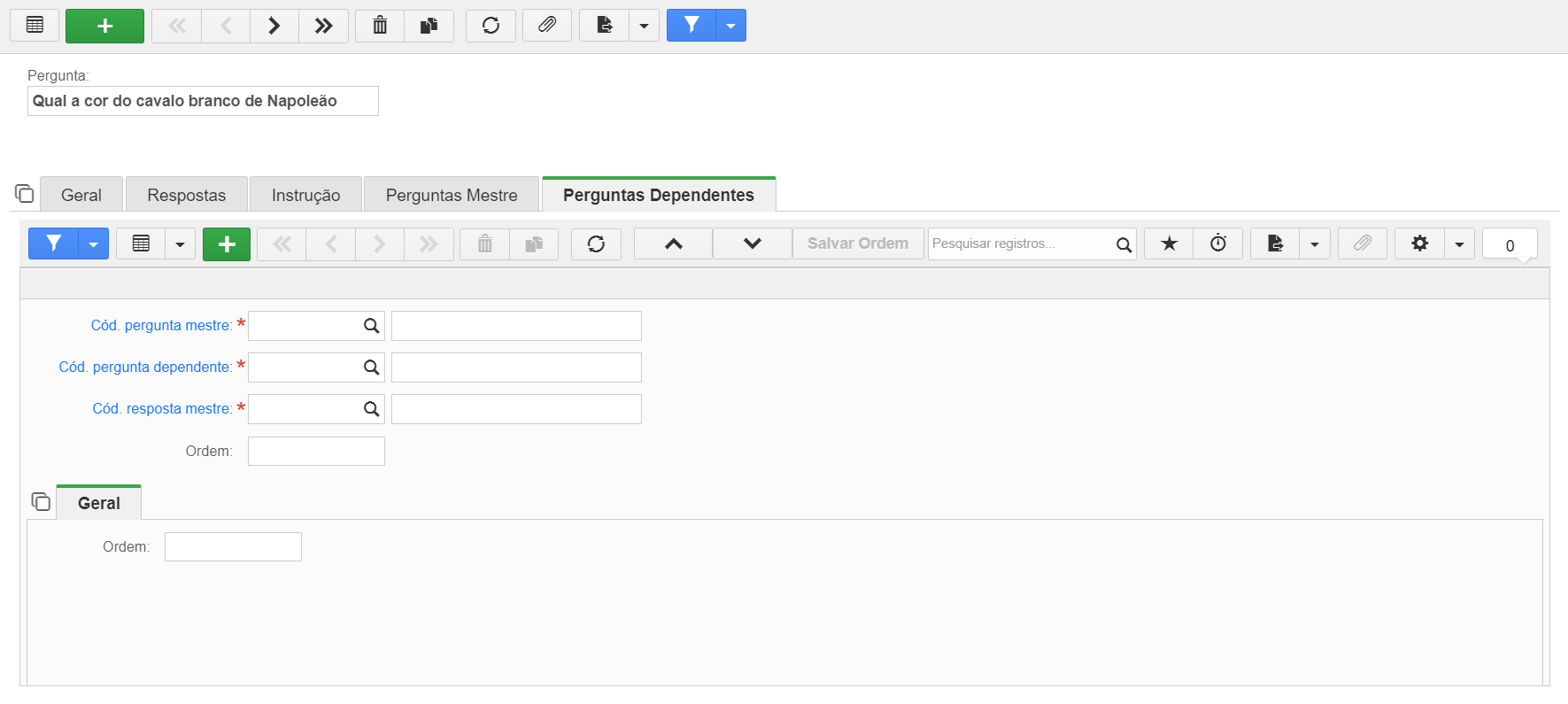Expand subgrid view mode dropdown arrow
Viewport: 1568px width, 704px height.
pos(180,244)
